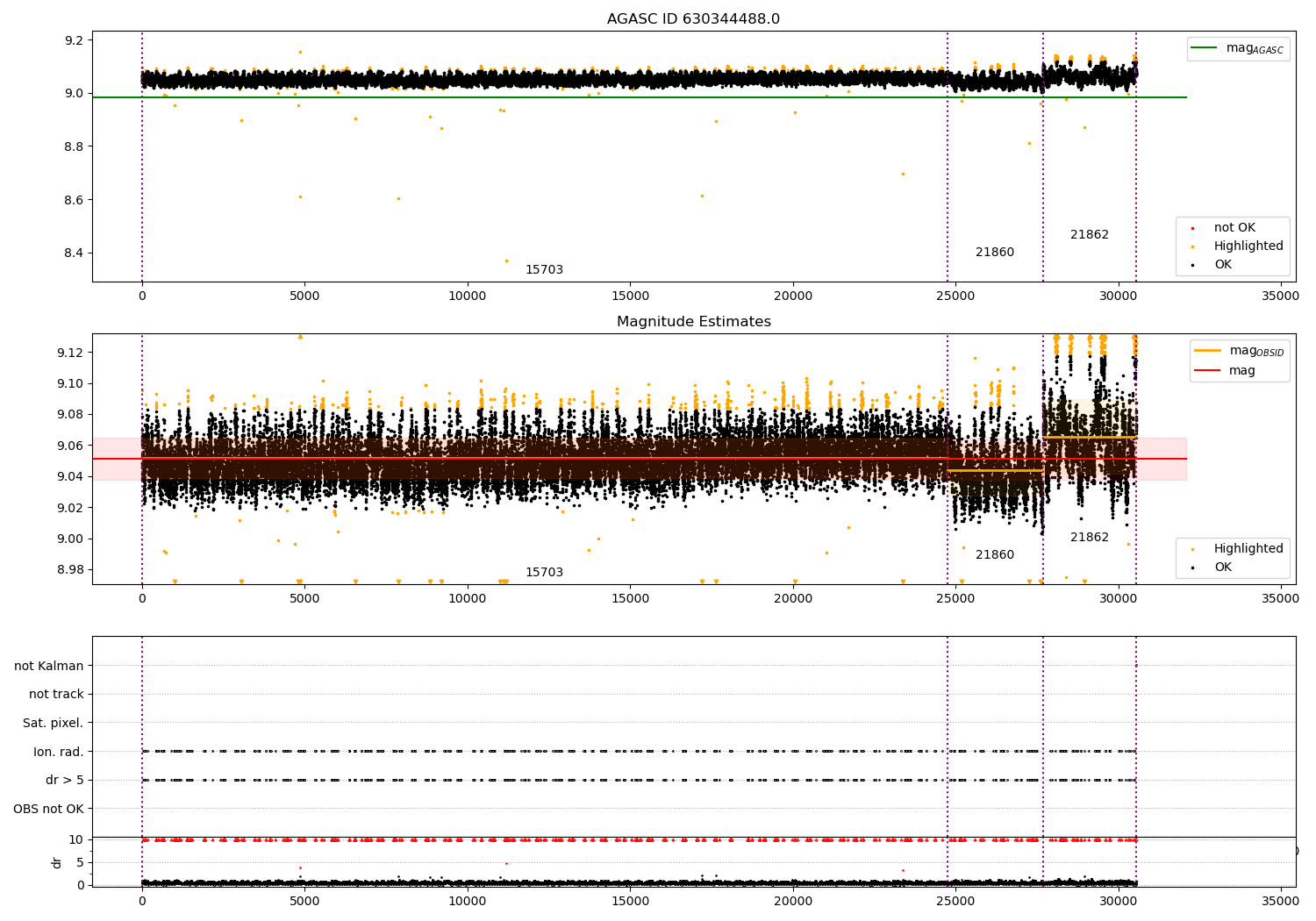This screenshot has width=1316, height=921.
Task: Click the '5' tick on the dr axis
Action: coord(80,862)
